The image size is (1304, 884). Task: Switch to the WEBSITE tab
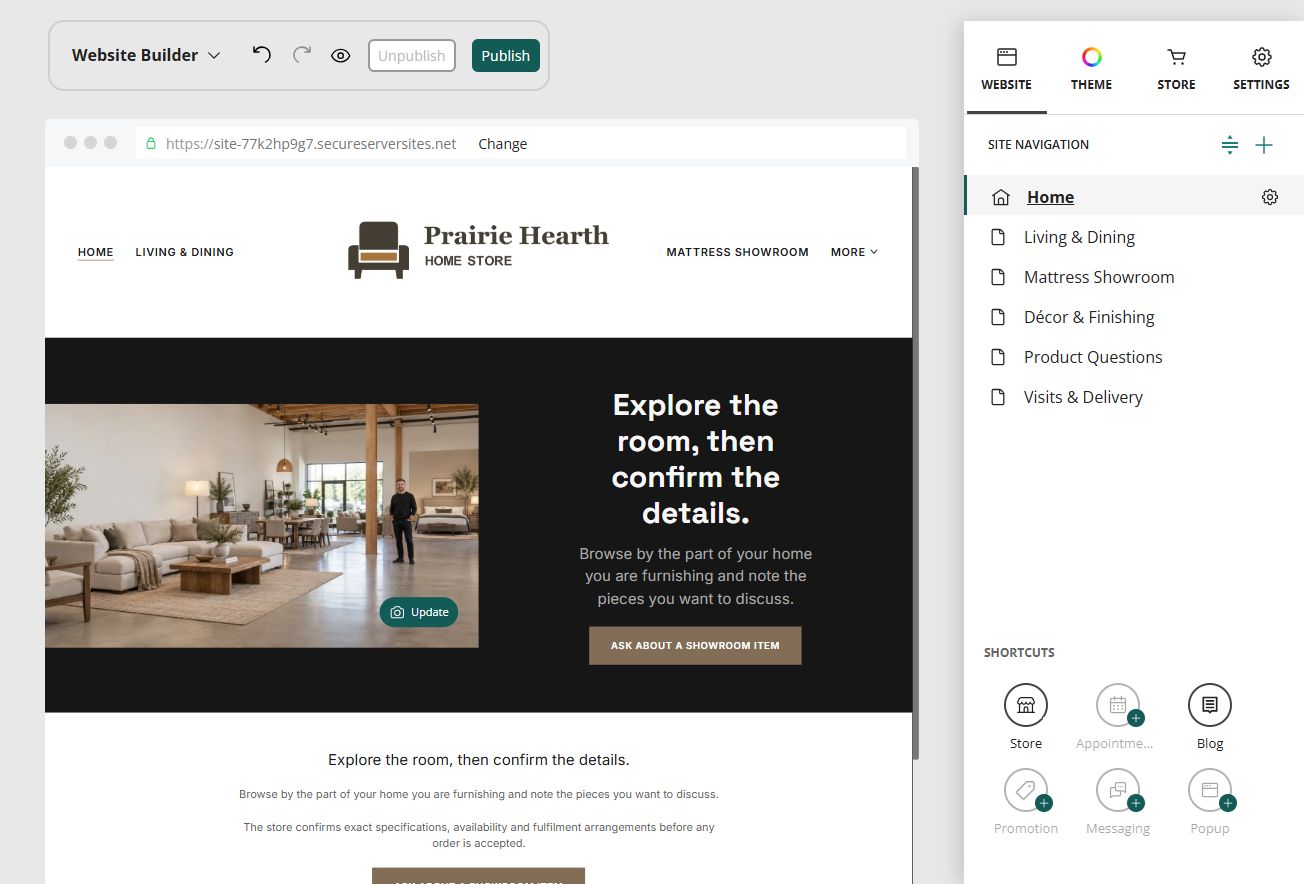[1006, 69]
